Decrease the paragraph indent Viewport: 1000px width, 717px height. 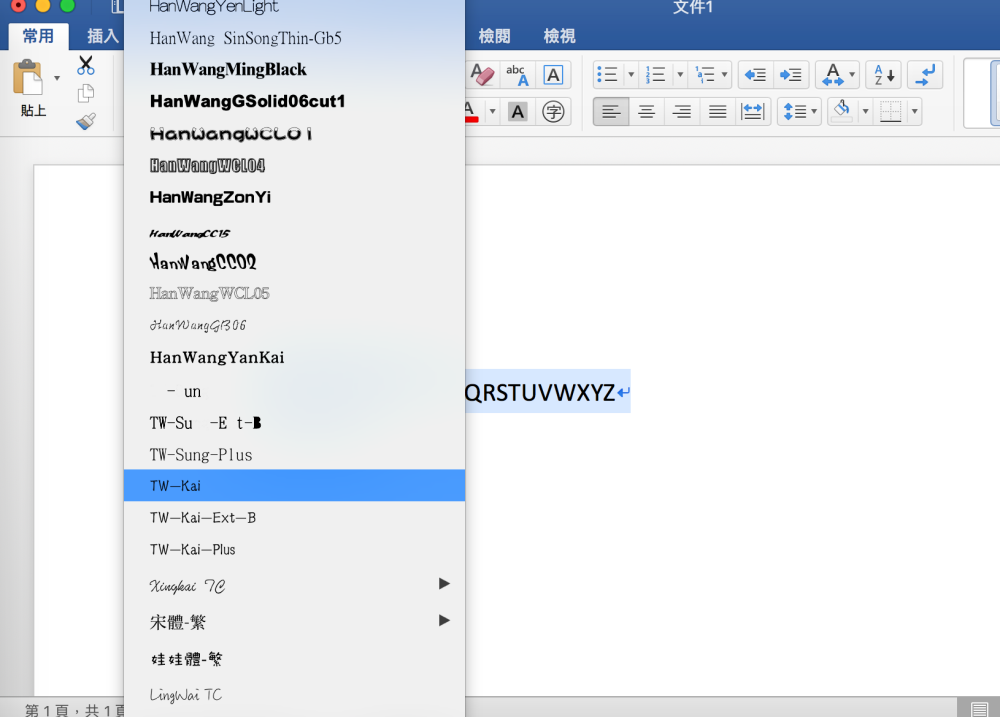pos(756,75)
